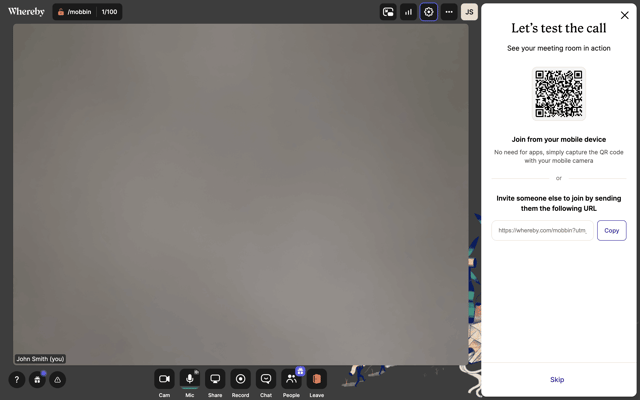Click the Whereby logo

26,11
